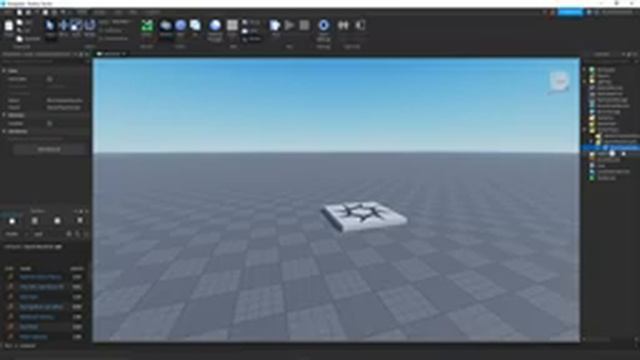
Task: Expand Lighting in the Explorer tree
Action: (585, 82)
